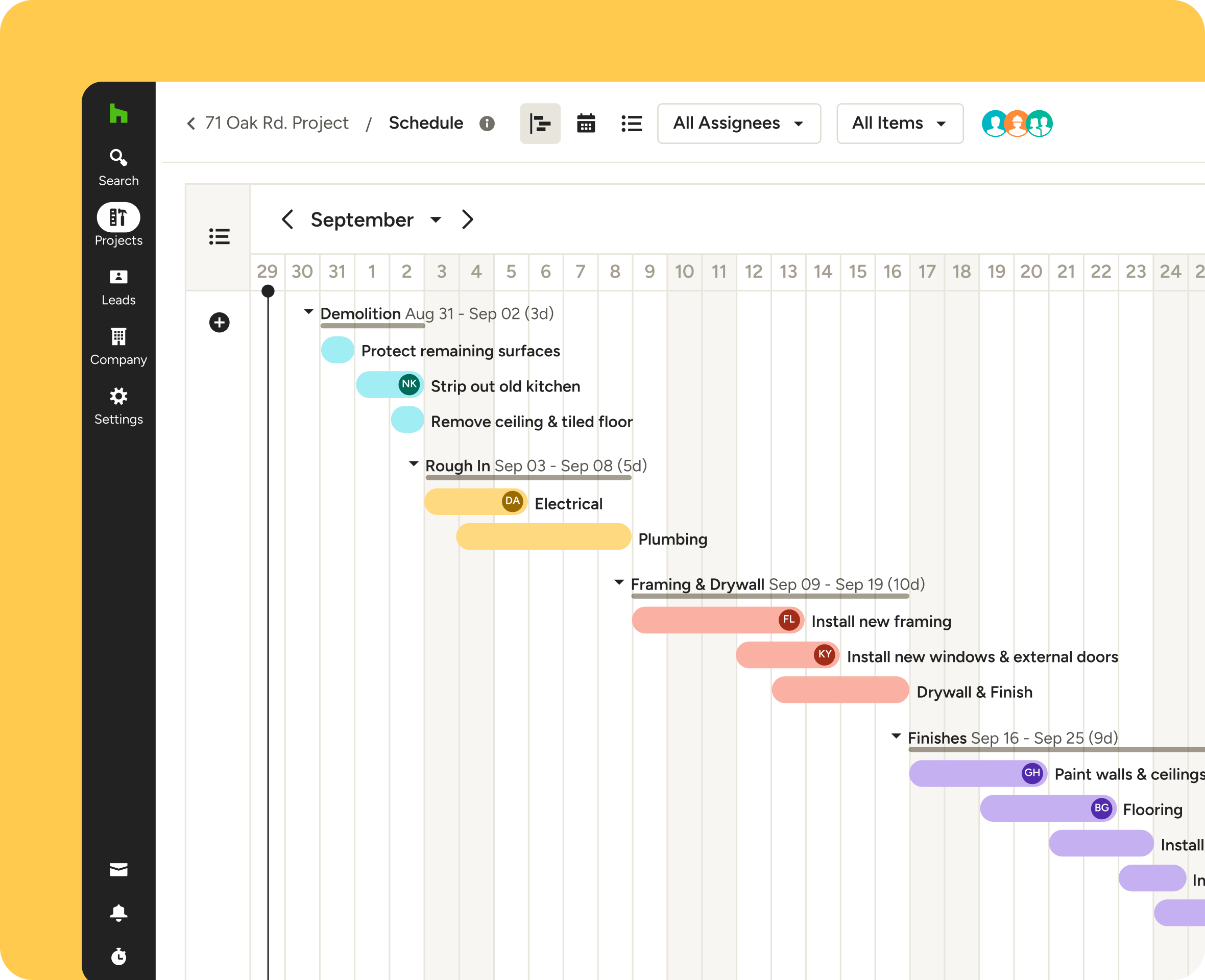The image size is (1205, 980).
Task: Go back to 71 Oak Rd. Project
Action: click(x=268, y=123)
